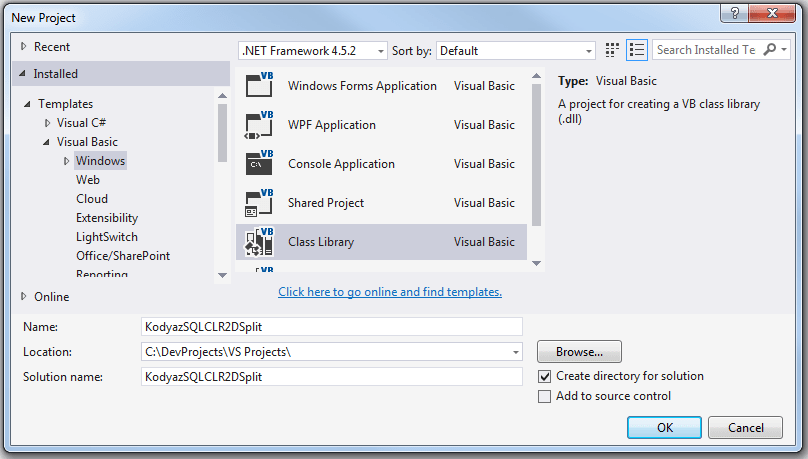Select the LightSwitch template category
808x459 pixels.
coord(107,237)
